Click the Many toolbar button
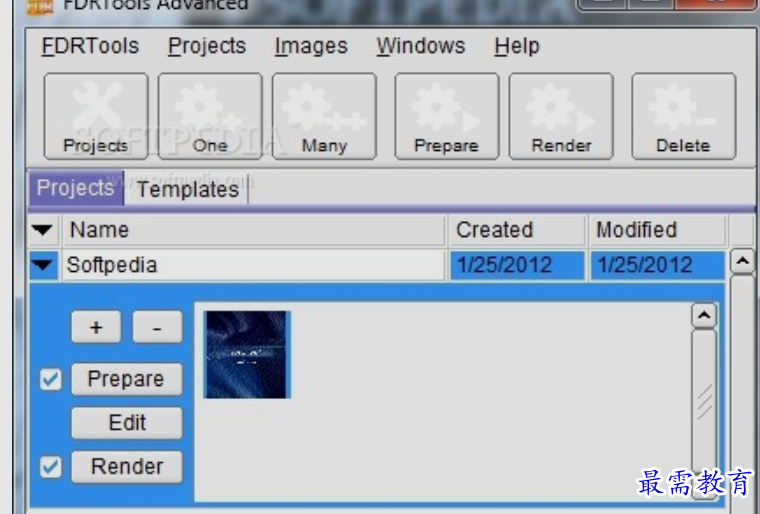The height and width of the screenshot is (514, 760). coord(324,116)
